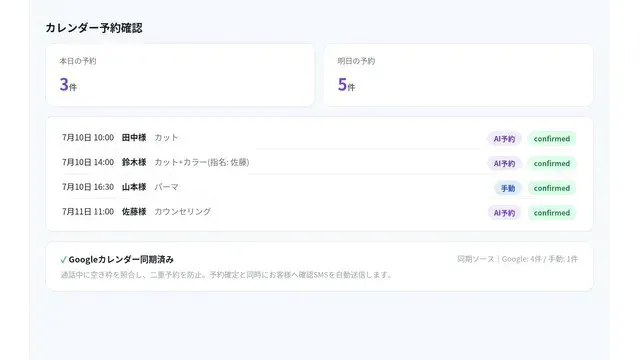Image resolution: width=640 pixels, height=360 pixels.
Task: Click the Googleカレンダー同期済み title
Action: [121, 260]
